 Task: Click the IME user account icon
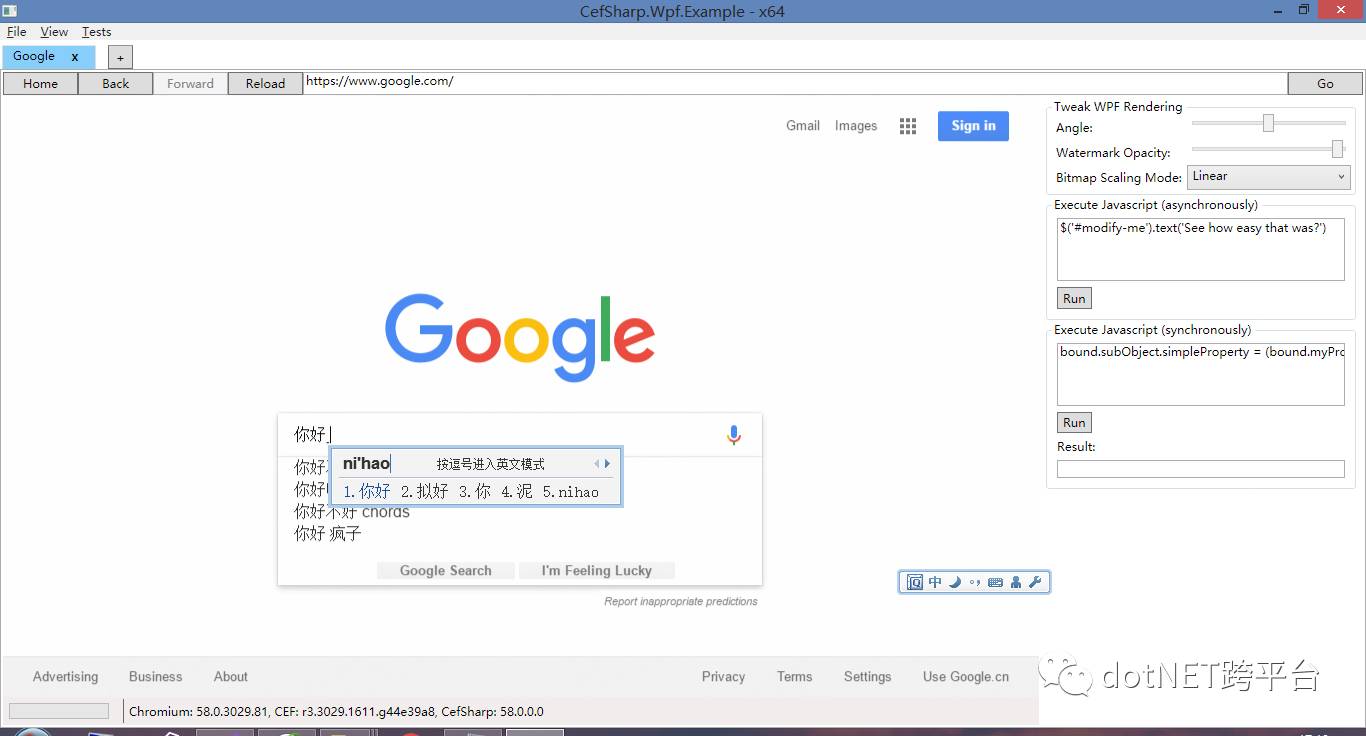(x=1016, y=582)
